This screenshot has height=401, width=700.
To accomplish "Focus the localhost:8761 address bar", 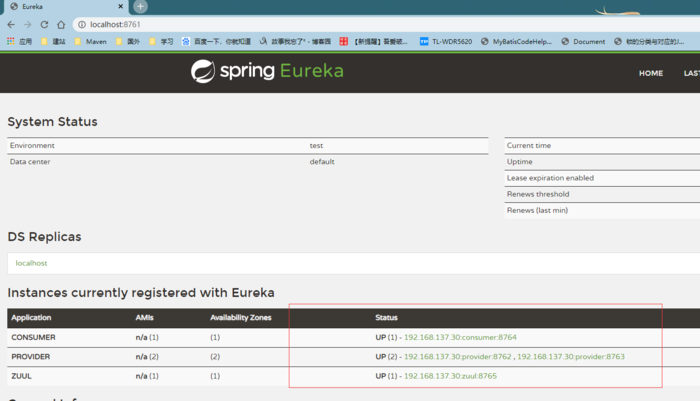I will [x=384, y=25].
